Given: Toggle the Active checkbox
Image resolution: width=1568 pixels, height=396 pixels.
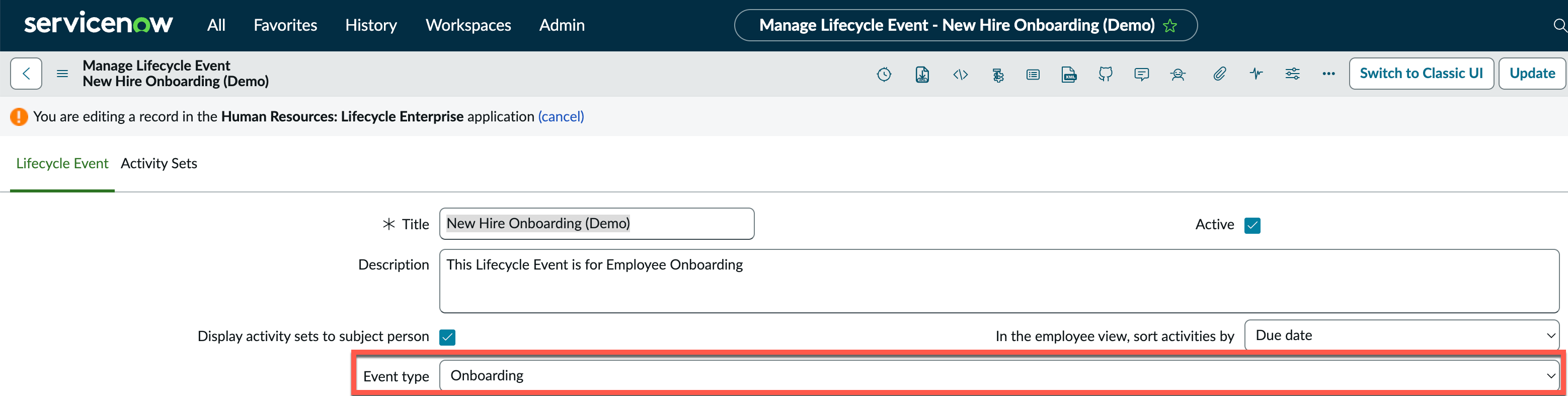Looking at the screenshot, I should [1252, 225].
